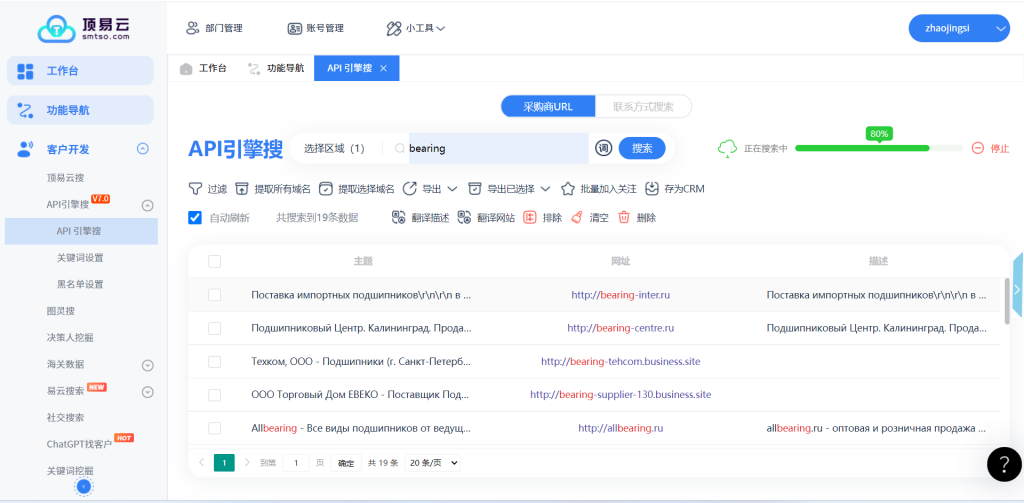1024x503 pixels.
Task: Uncheck the 自动刷新 checkbox
Action: [195, 217]
